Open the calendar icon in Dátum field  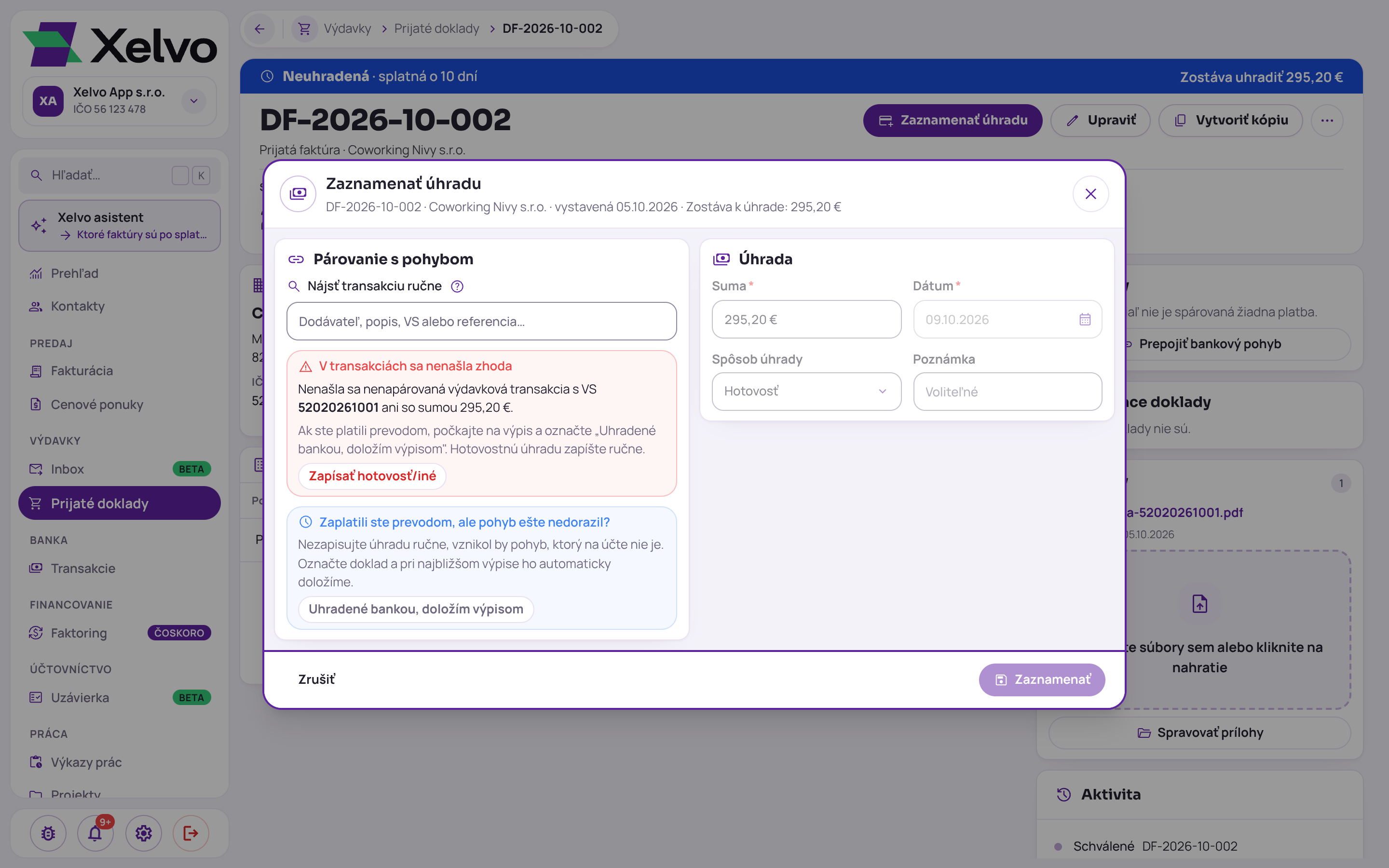pyautogui.click(x=1085, y=319)
